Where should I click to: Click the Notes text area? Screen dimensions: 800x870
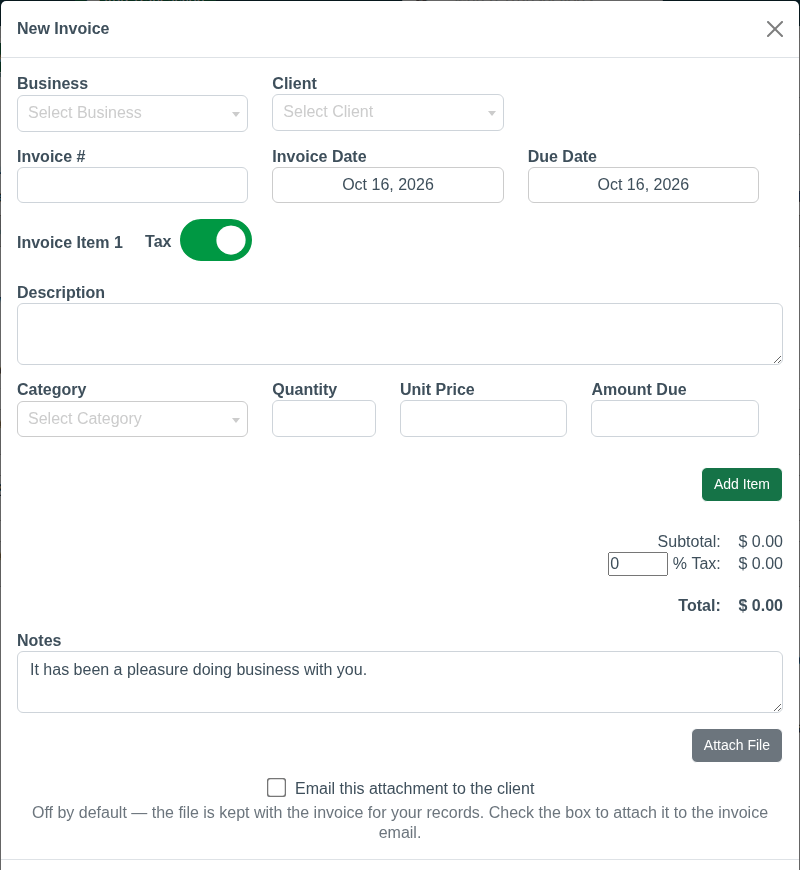pos(399,682)
